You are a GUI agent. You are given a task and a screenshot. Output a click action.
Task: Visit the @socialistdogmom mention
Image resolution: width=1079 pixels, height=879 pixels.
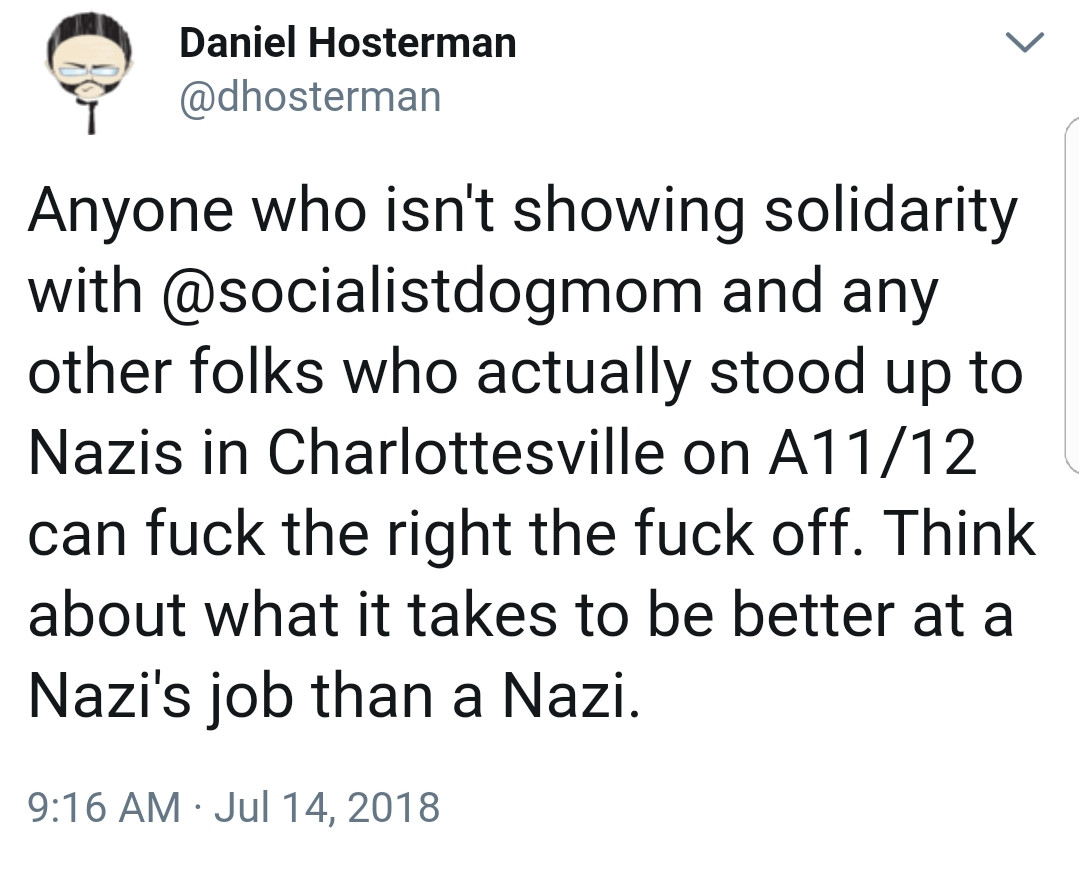click(x=432, y=292)
